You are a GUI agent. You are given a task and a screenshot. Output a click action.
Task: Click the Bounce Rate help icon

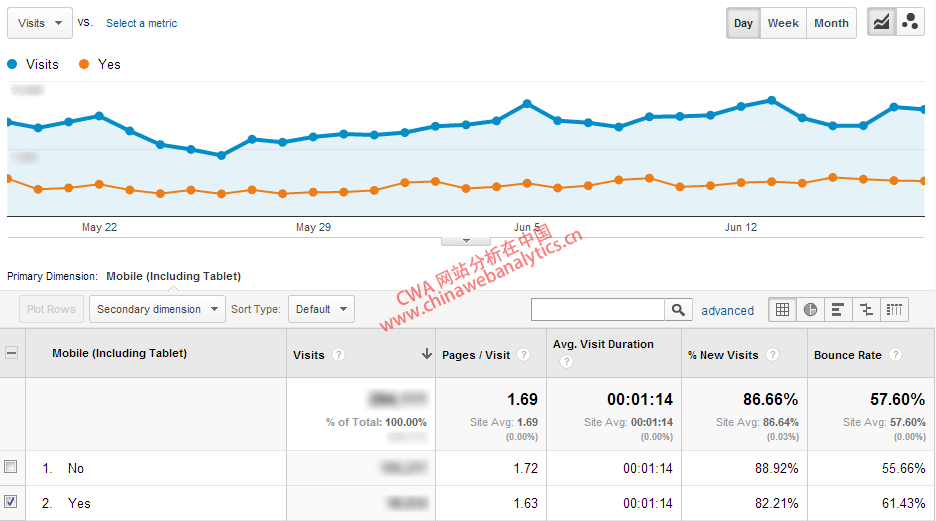coord(894,355)
